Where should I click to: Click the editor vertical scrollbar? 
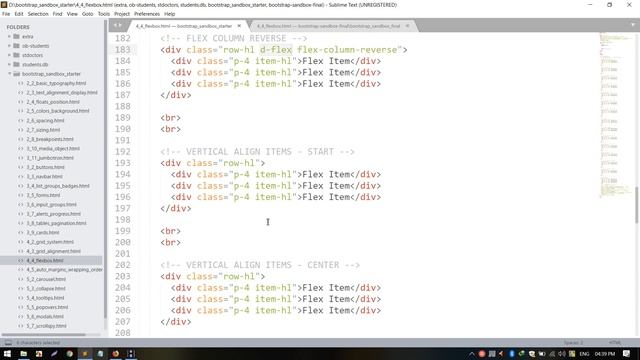[x=637, y=205]
